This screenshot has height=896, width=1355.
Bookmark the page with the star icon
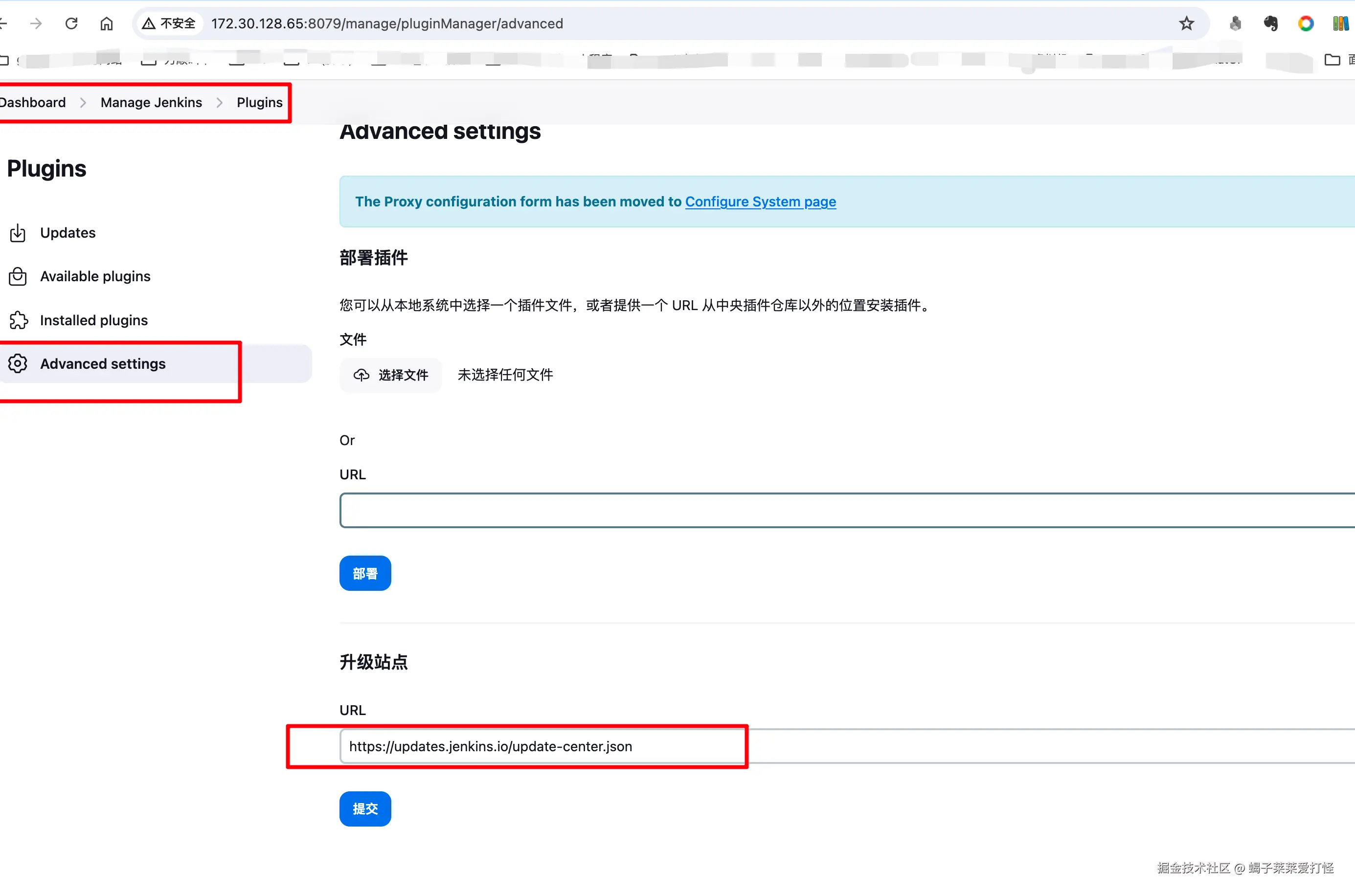[x=1186, y=23]
